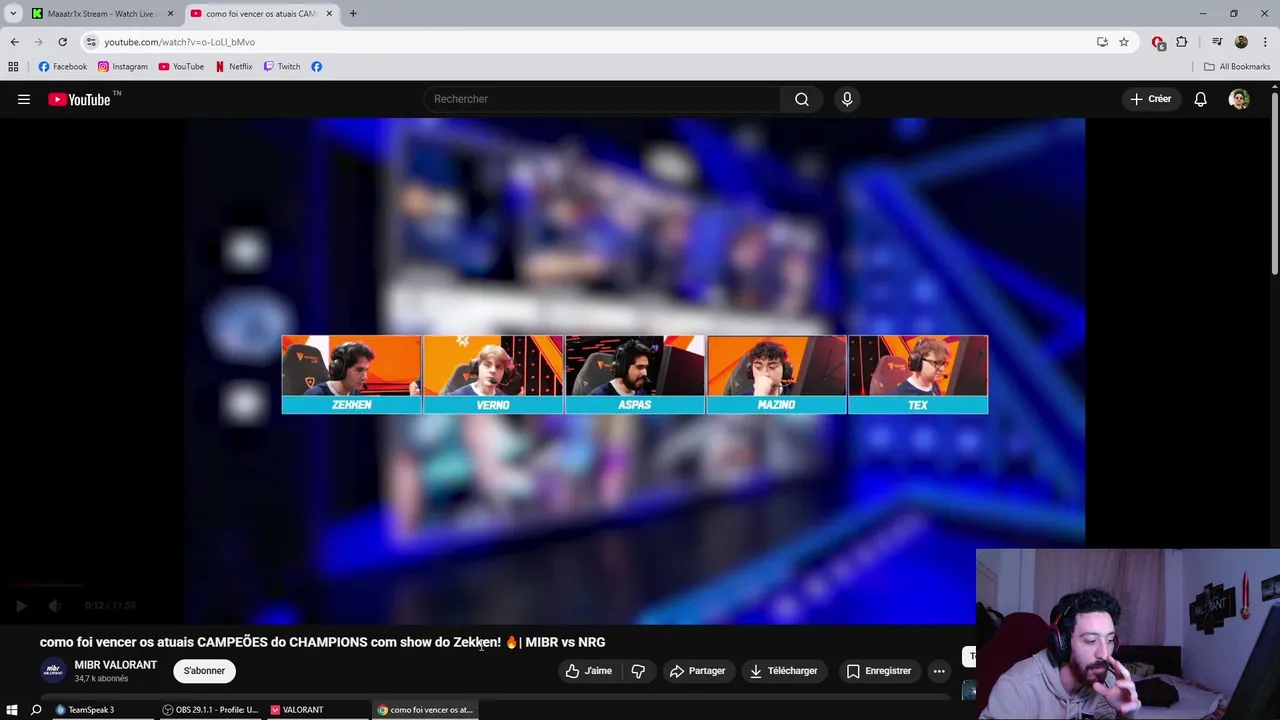
Task: Open the MIBR VALORANT channel name link
Action: [x=115, y=665]
